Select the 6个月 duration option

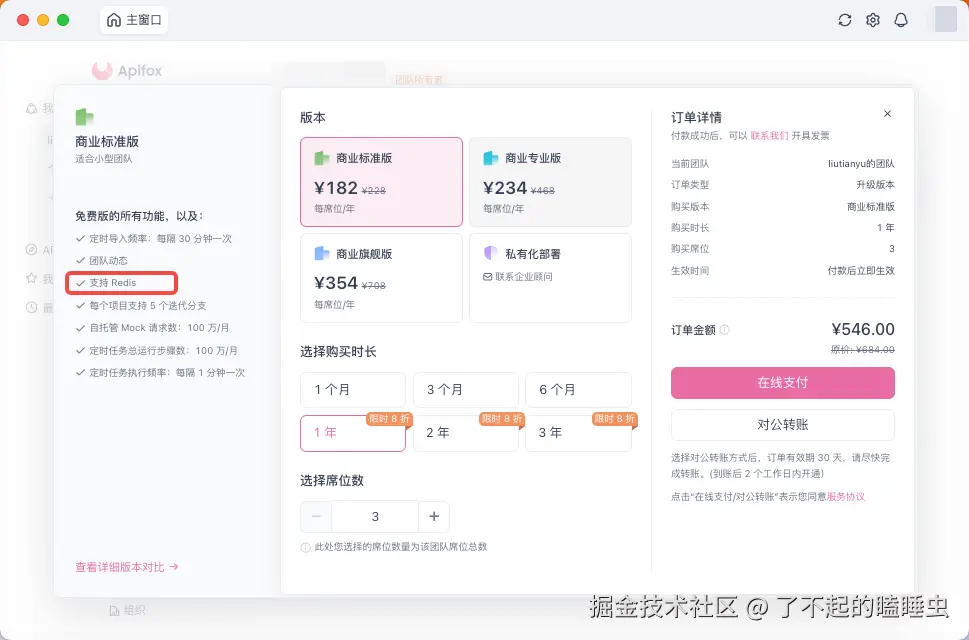578,389
